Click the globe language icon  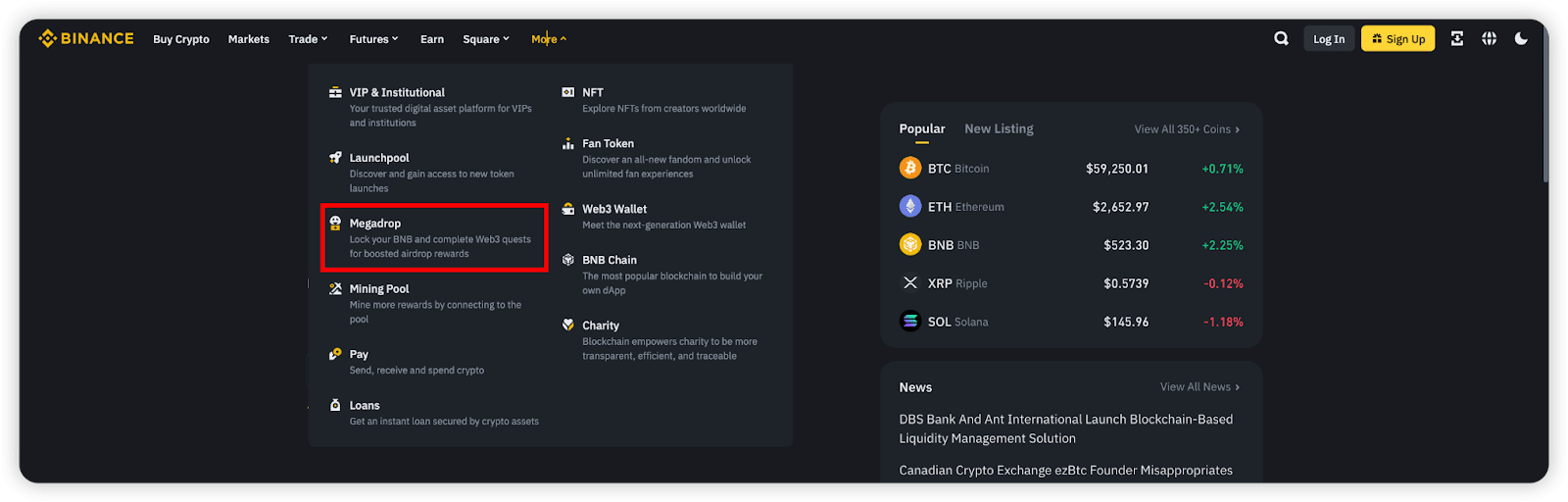pyautogui.click(x=1489, y=38)
